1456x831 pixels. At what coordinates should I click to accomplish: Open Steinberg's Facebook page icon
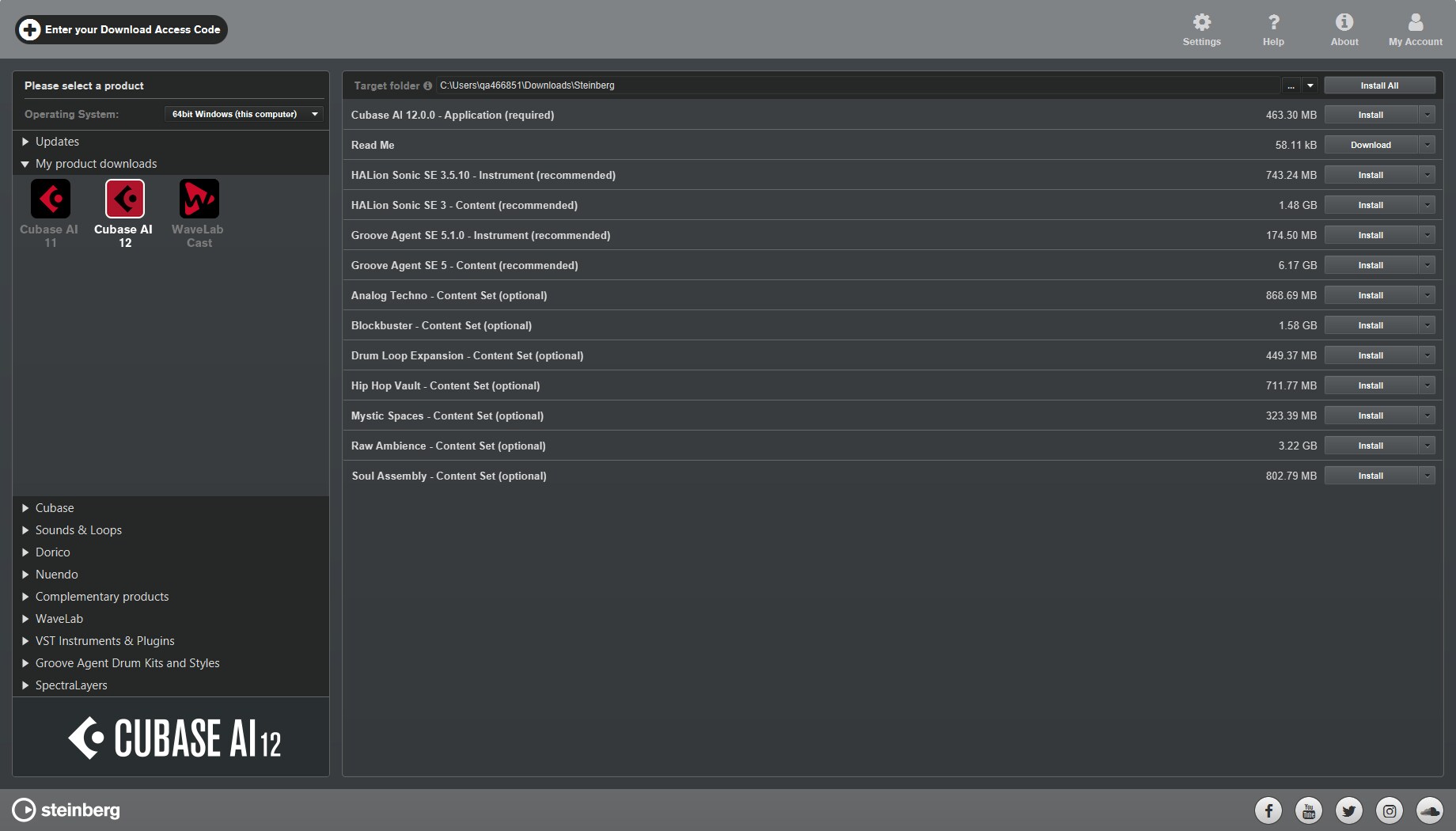[1268, 810]
